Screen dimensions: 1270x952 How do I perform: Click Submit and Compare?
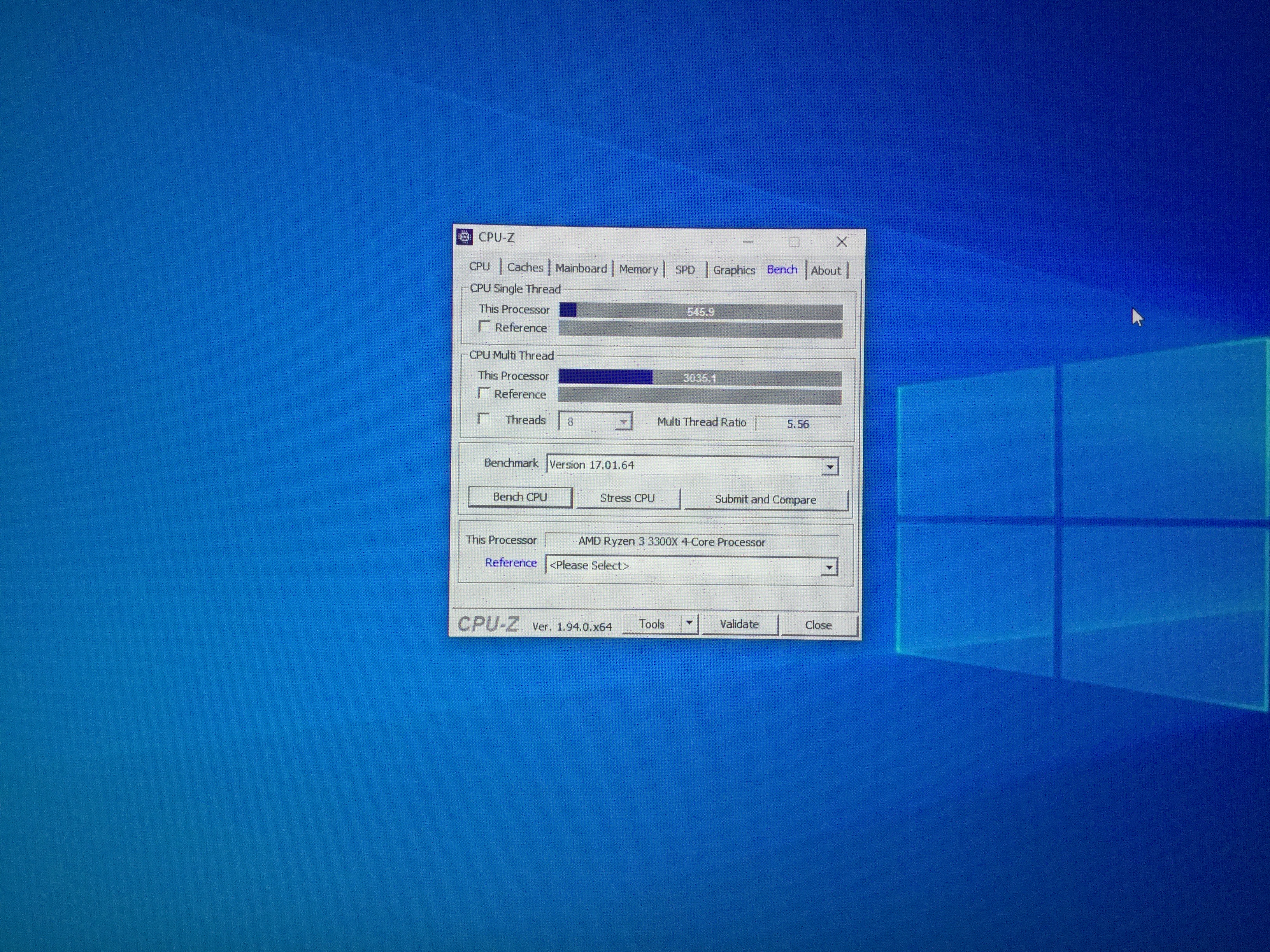(765, 500)
